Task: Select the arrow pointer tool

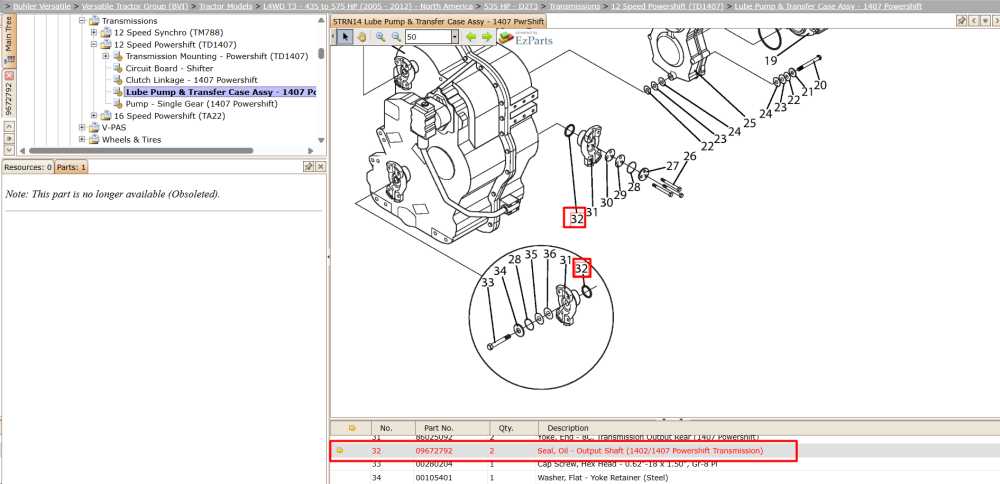Action: pyautogui.click(x=344, y=36)
